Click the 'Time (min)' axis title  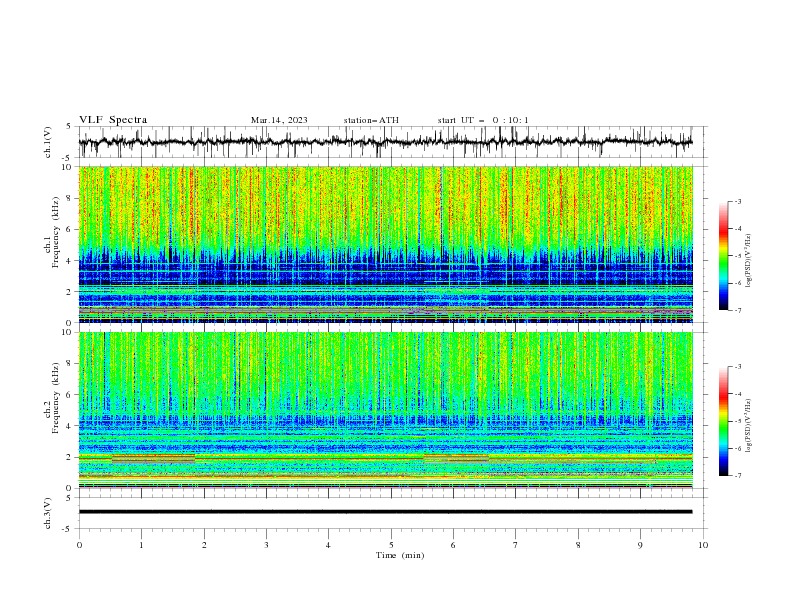(x=400, y=555)
